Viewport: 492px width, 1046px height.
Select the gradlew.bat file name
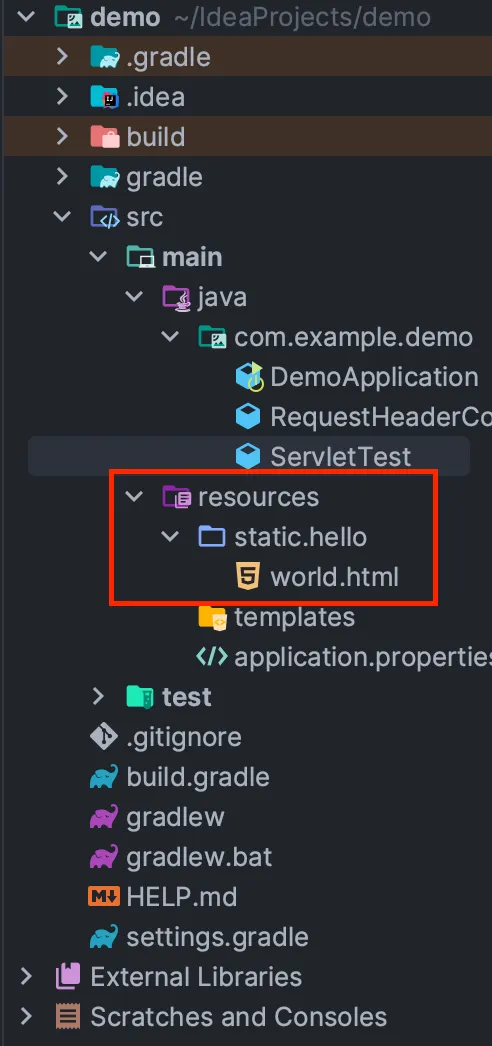(199, 858)
